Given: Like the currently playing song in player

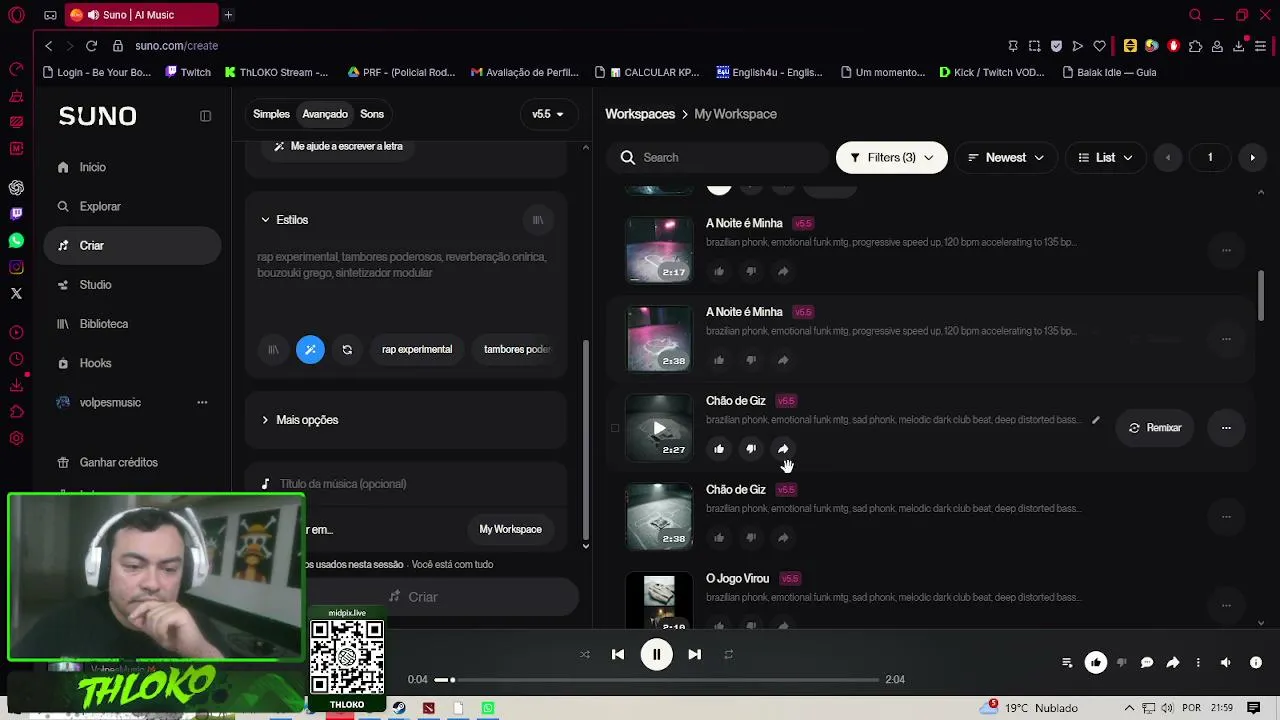Looking at the screenshot, I should pos(1096,663).
